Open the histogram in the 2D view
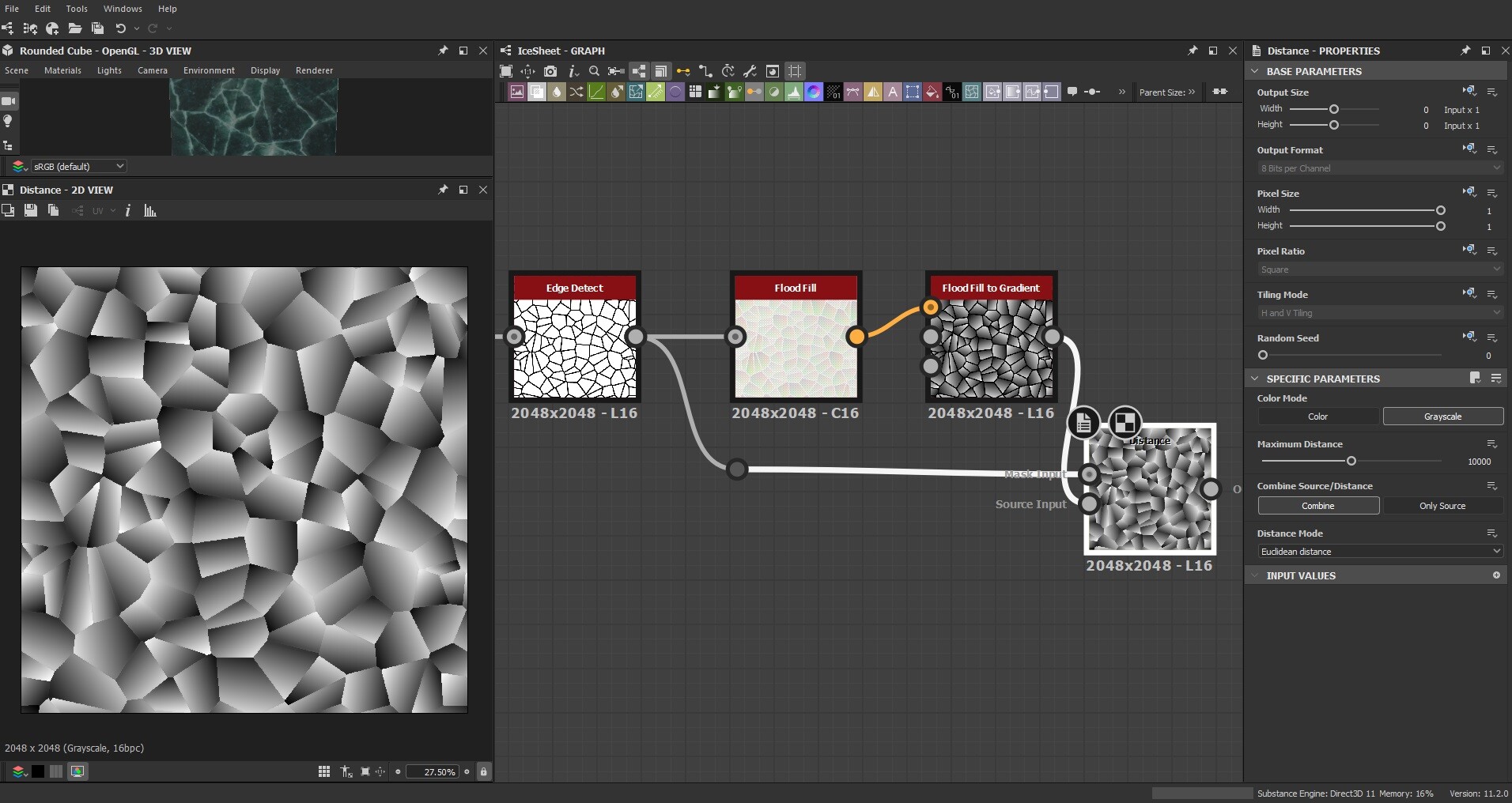Viewport: 1512px width, 803px height. (149, 210)
